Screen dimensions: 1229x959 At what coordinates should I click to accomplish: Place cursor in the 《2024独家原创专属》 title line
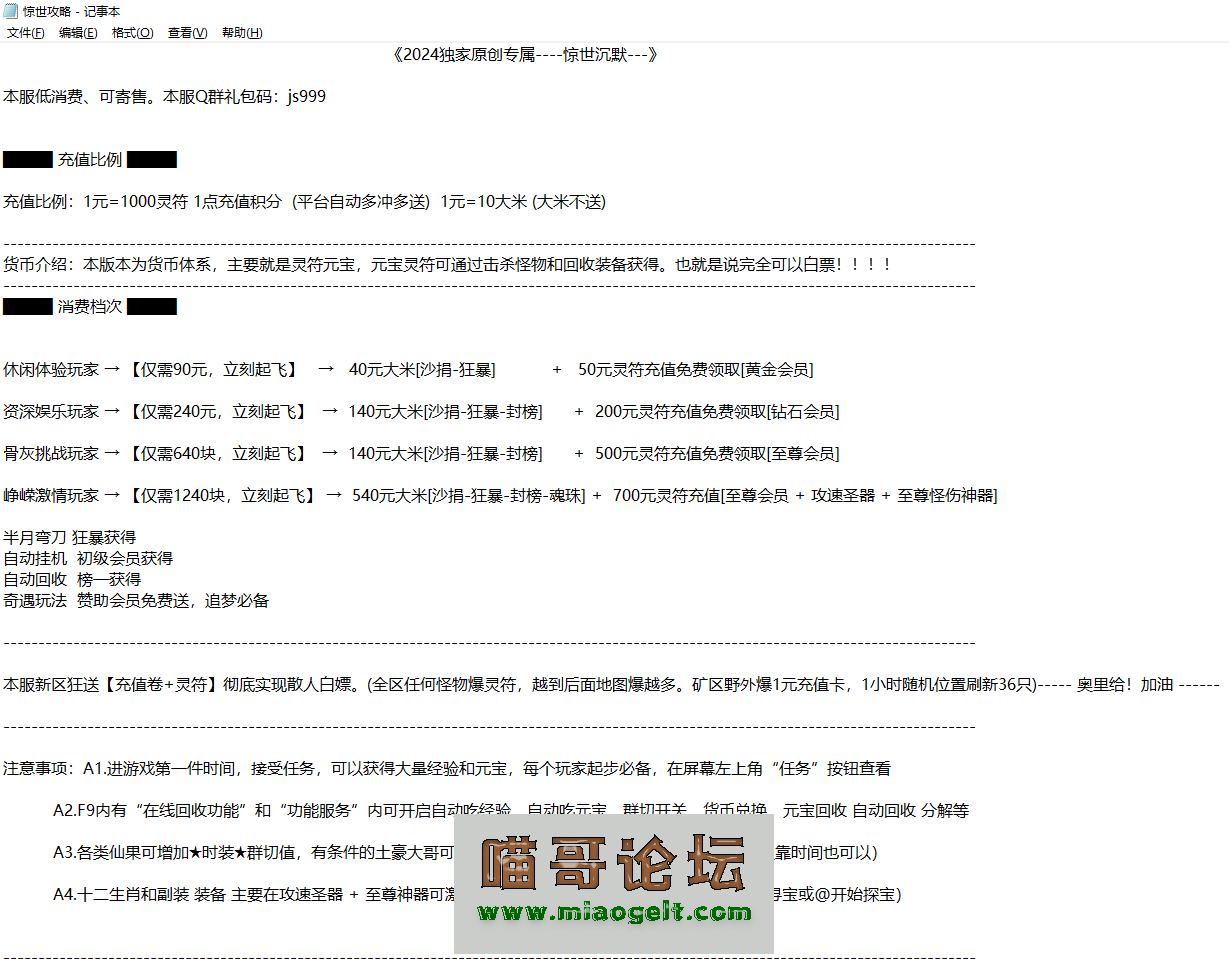[x=525, y=55]
